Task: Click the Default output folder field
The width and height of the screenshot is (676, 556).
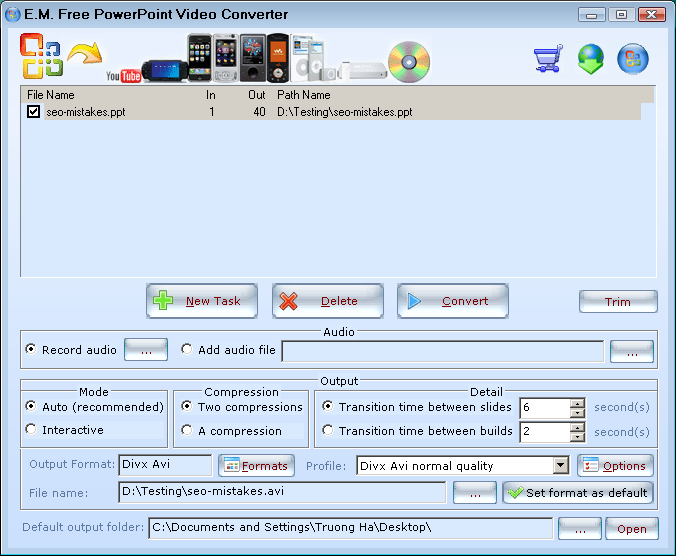Action: (351, 528)
